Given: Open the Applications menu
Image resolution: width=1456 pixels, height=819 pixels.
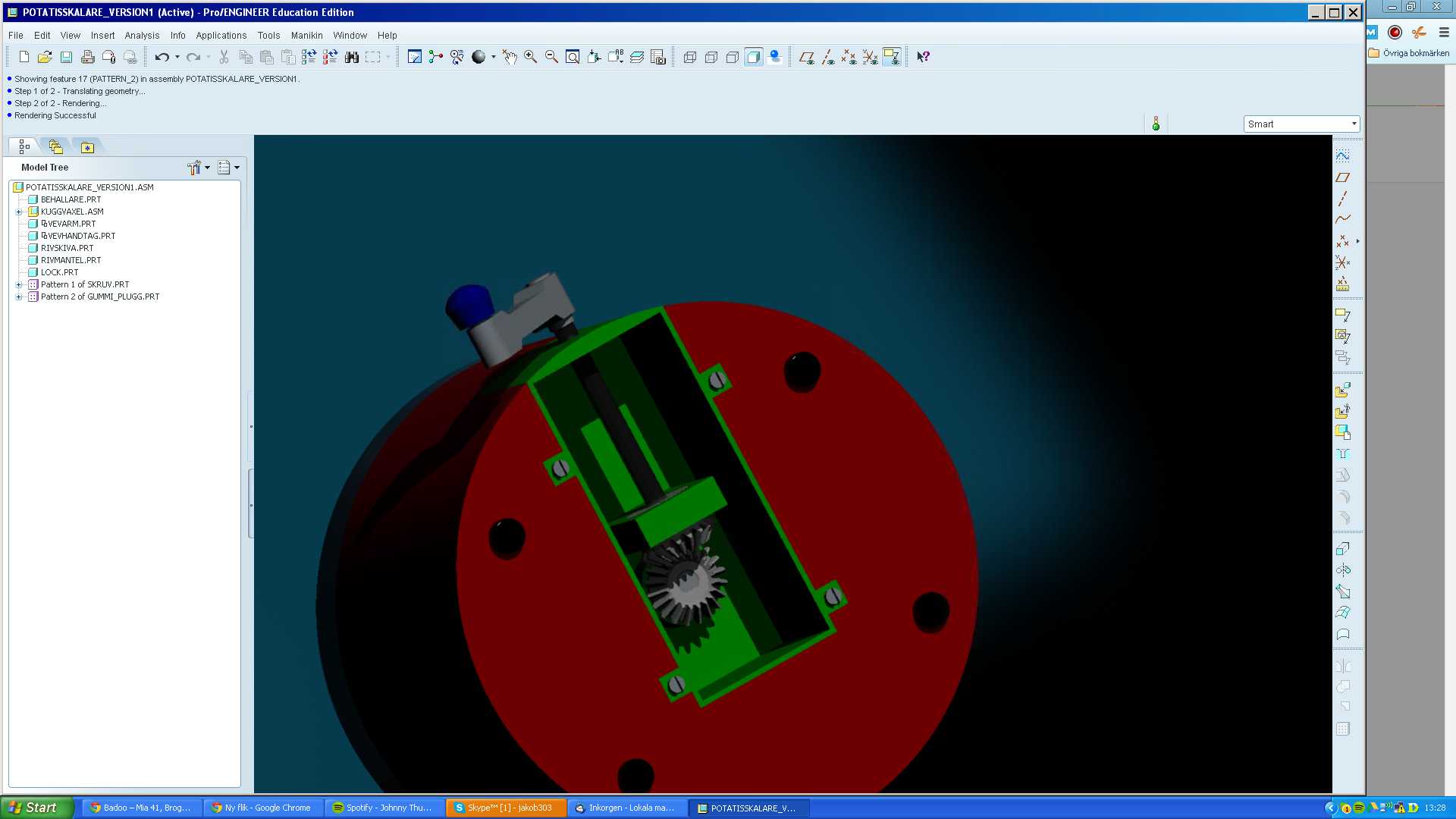Looking at the screenshot, I should click(x=221, y=36).
